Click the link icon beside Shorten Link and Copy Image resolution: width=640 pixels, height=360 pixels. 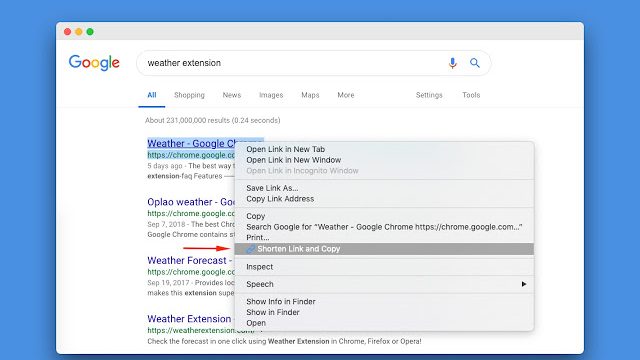click(x=251, y=249)
